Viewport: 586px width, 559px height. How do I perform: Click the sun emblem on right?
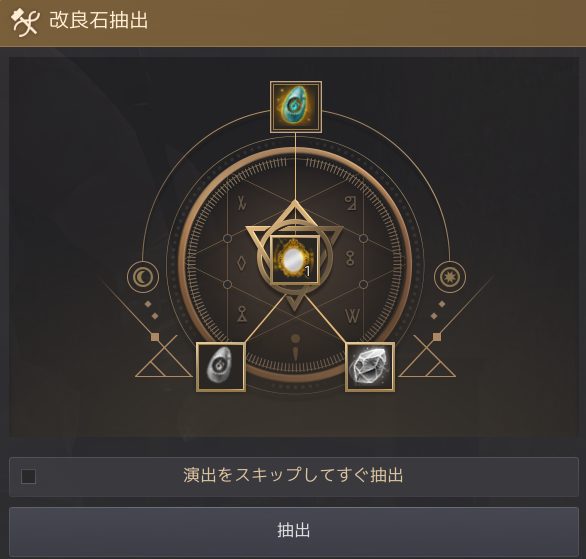(450, 277)
